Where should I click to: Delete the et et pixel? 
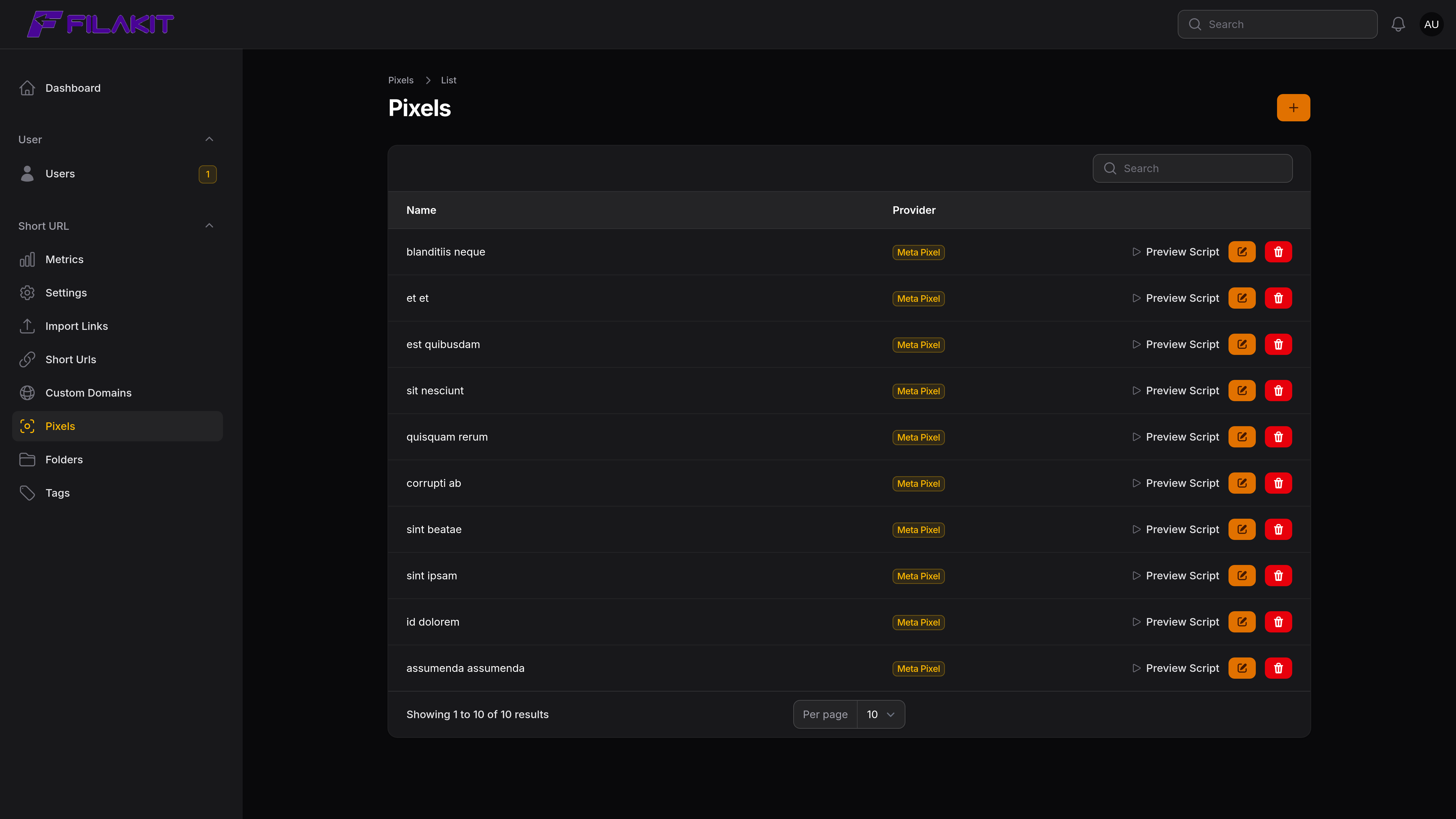[1279, 298]
